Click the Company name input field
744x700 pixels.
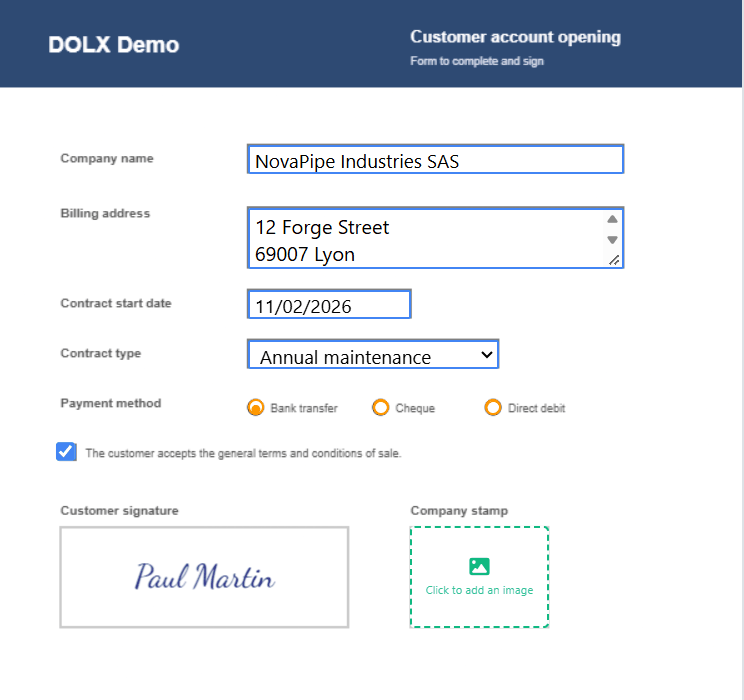tap(435, 159)
